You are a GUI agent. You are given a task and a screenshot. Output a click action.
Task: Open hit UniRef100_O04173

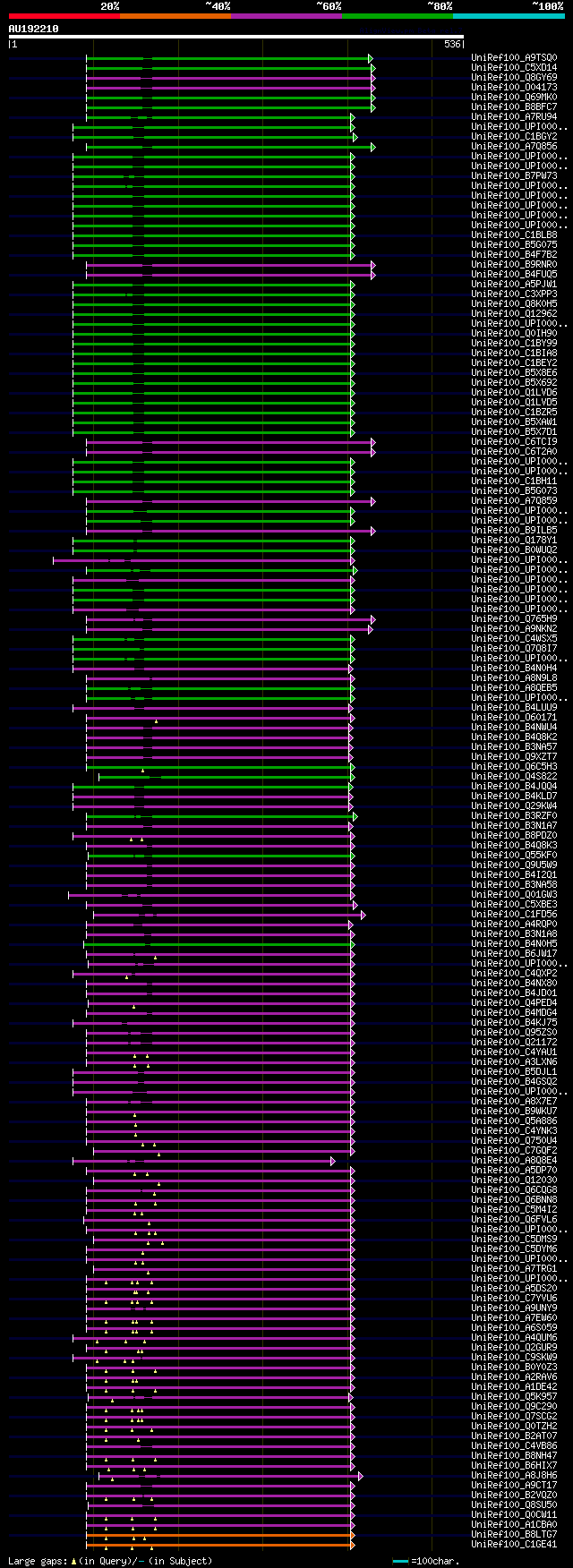(x=514, y=88)
